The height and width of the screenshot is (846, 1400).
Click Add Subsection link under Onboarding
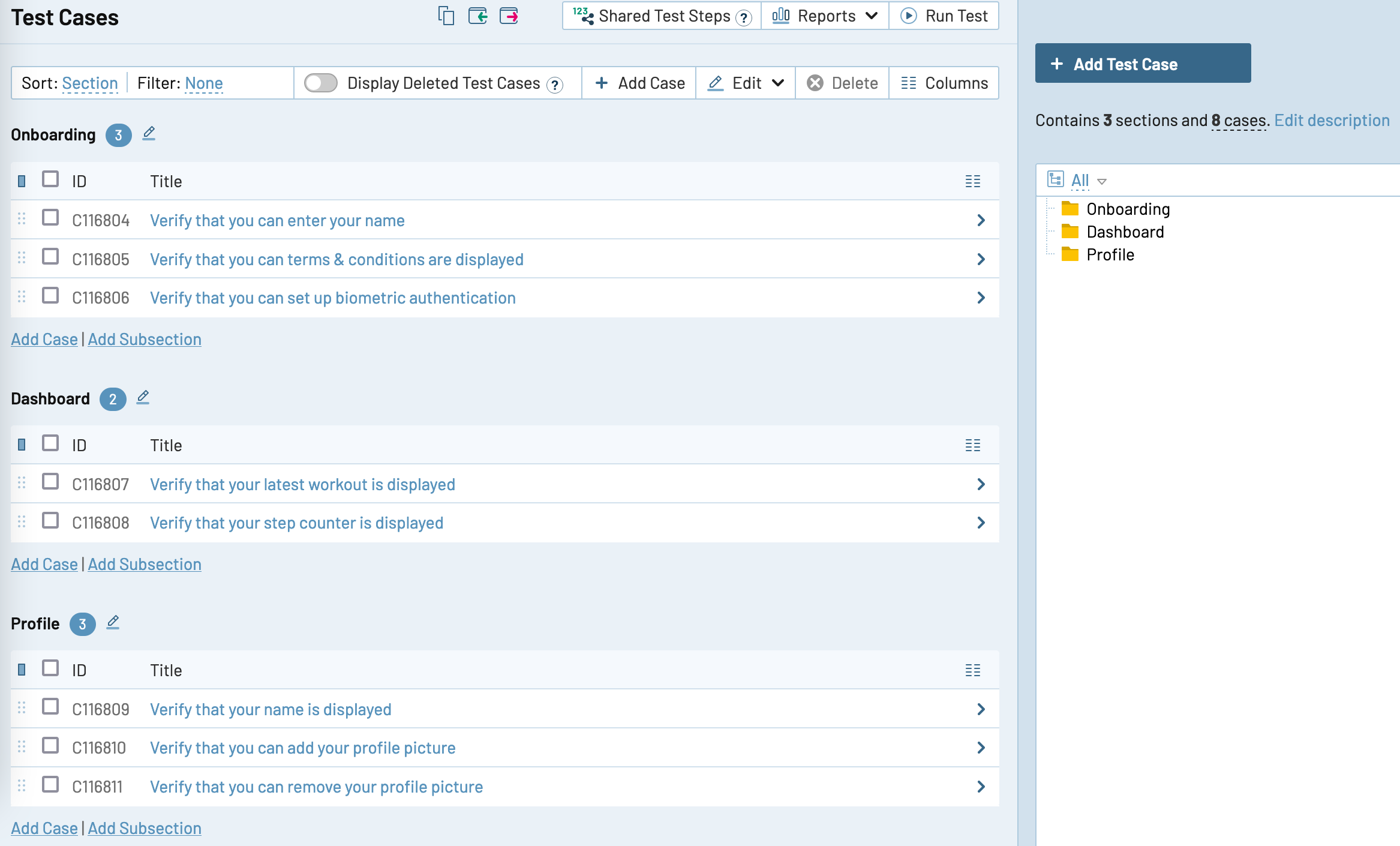(145, 339)
